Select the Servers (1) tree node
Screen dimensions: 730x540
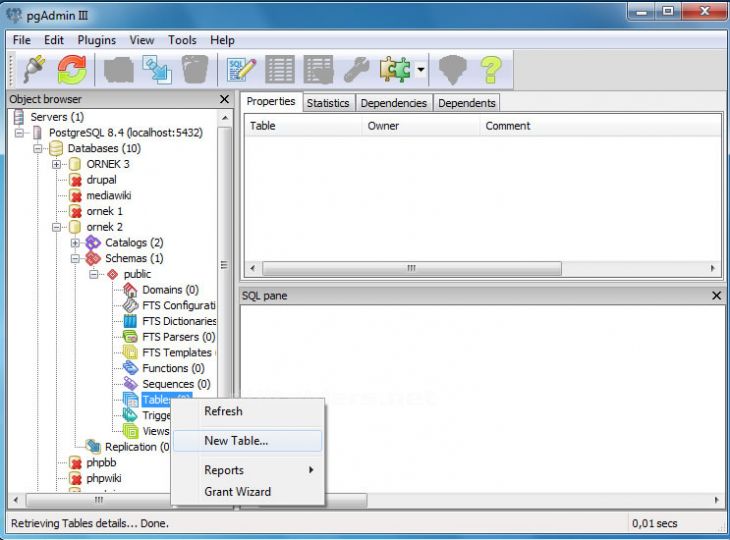tap(57, 117)
